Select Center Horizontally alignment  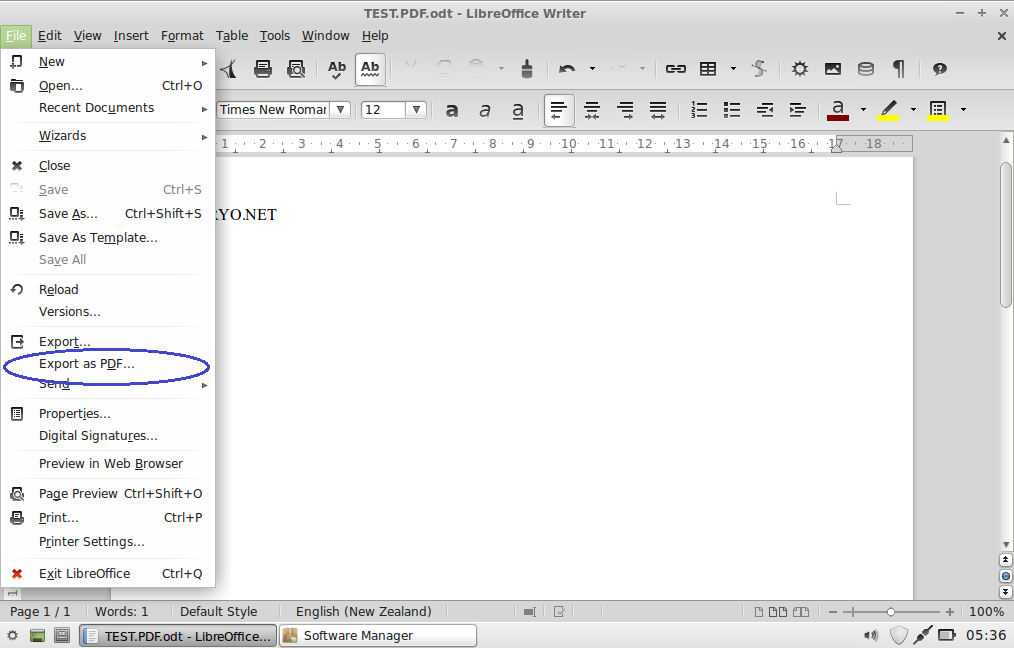click(x=592, y=111)
